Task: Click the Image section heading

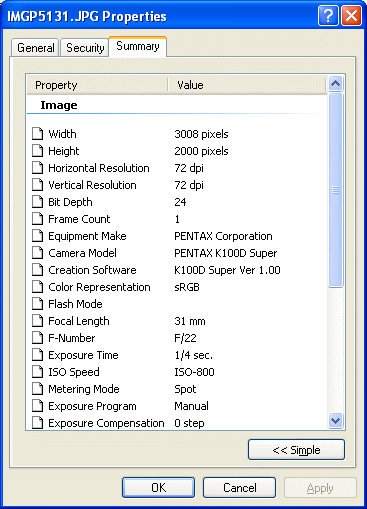Action: pos(59,105)
